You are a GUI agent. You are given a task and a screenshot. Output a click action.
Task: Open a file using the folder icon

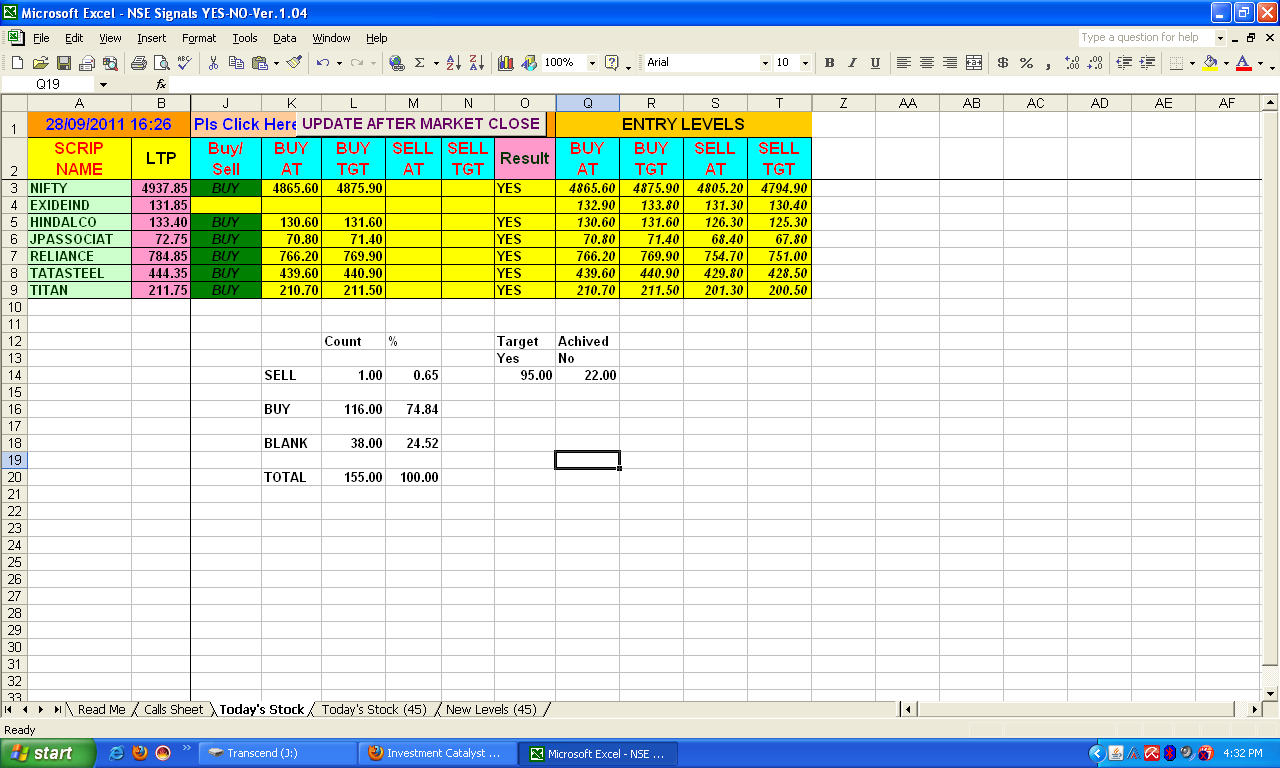tap(40, 63)
